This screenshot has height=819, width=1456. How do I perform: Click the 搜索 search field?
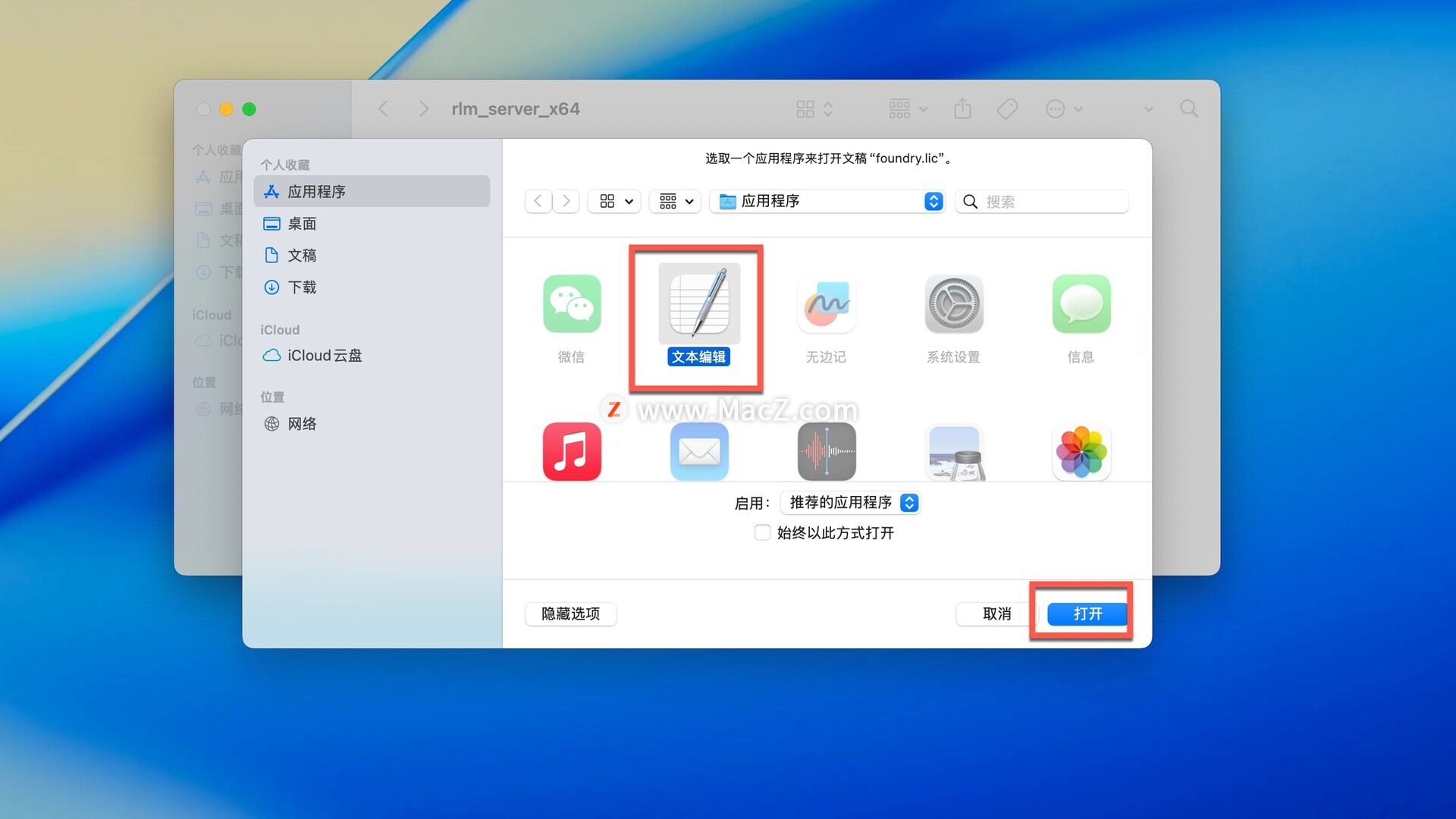1042,201
